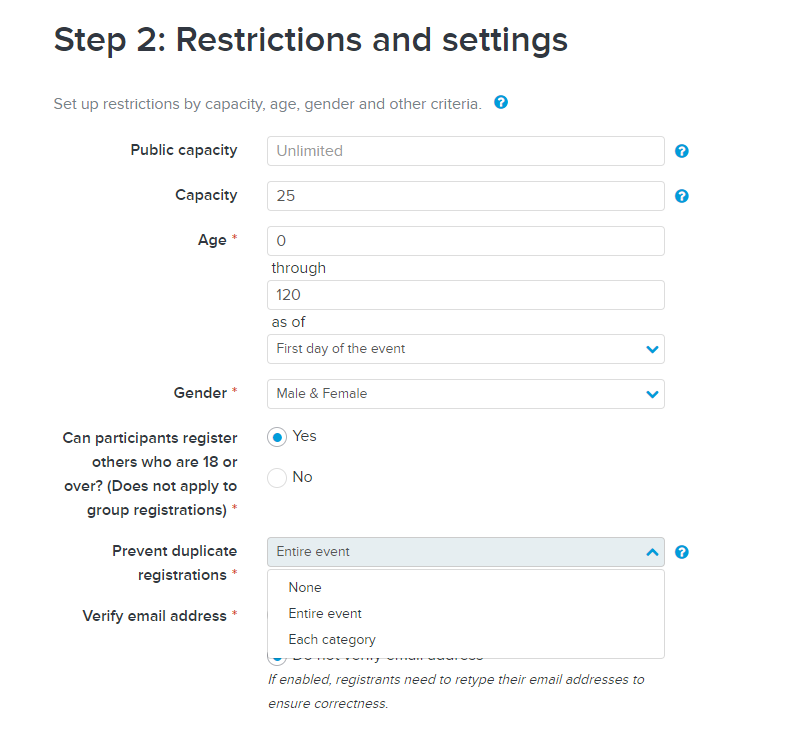This screenshot has height=729, width=794.
Task: Click the chevron on First day of the event
Action: (x=652, y=349)
